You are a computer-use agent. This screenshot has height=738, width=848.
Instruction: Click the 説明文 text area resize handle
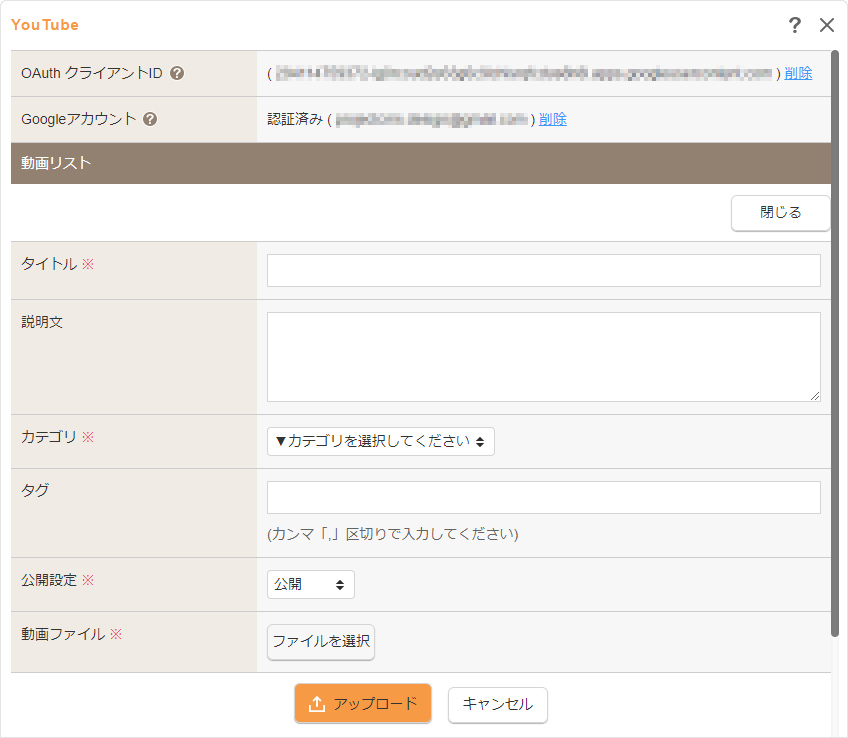click(x=815, y=396)
